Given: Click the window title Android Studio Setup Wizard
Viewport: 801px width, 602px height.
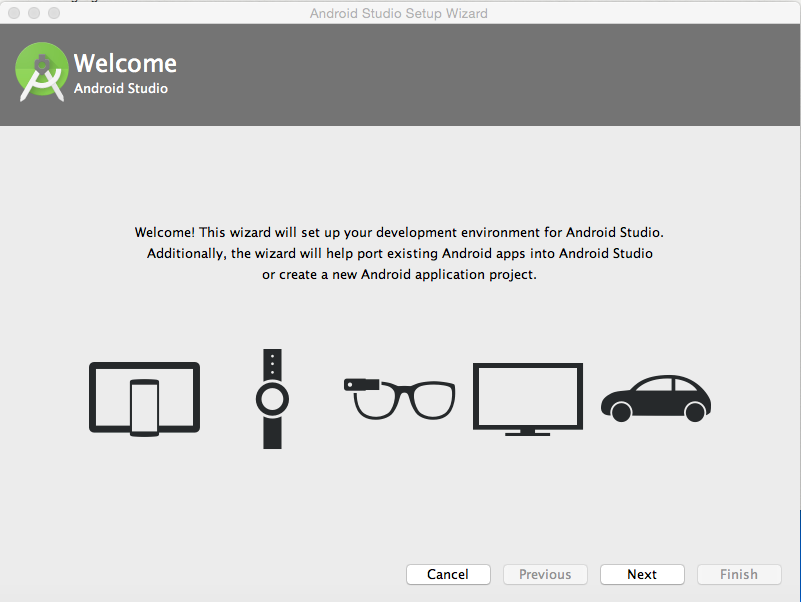Looking at the screenshot, I should [x=398, y=13].
